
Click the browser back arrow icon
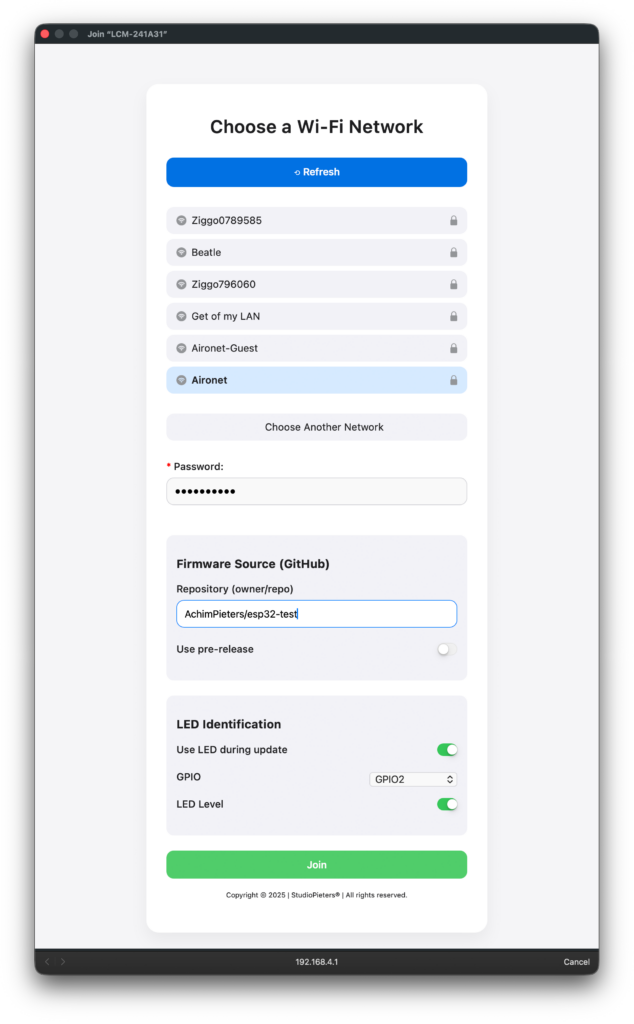pyautogui.click(x=47, y=962)
